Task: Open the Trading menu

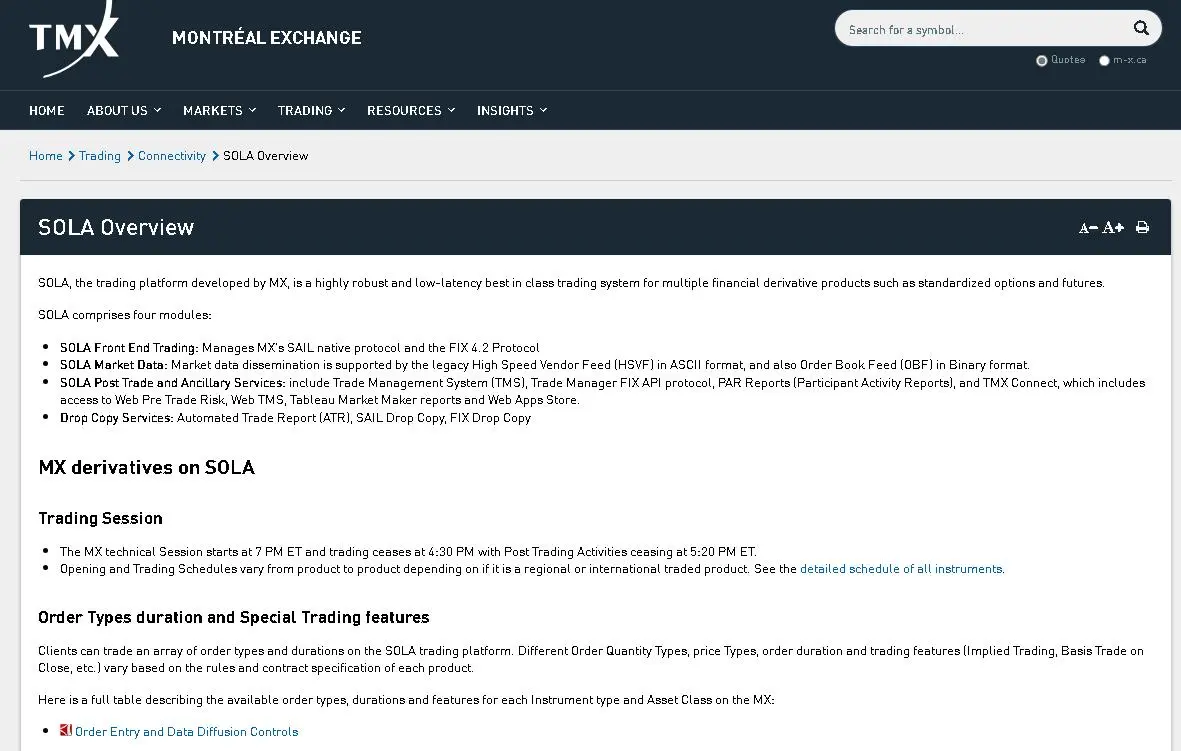Action: click(304, 111)
